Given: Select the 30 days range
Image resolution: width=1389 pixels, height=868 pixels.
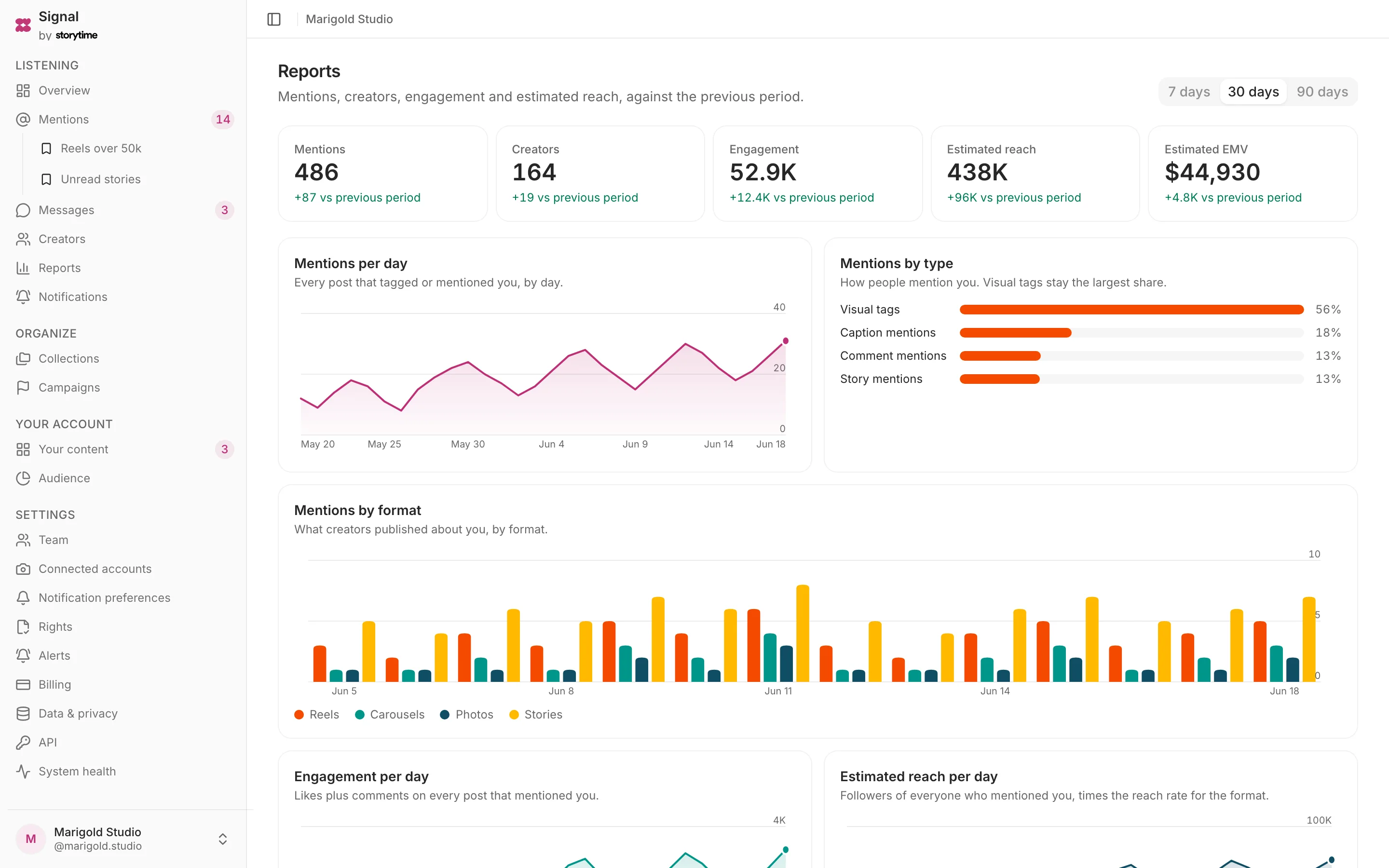Looking at the screenshot, I should (1253, 92).
